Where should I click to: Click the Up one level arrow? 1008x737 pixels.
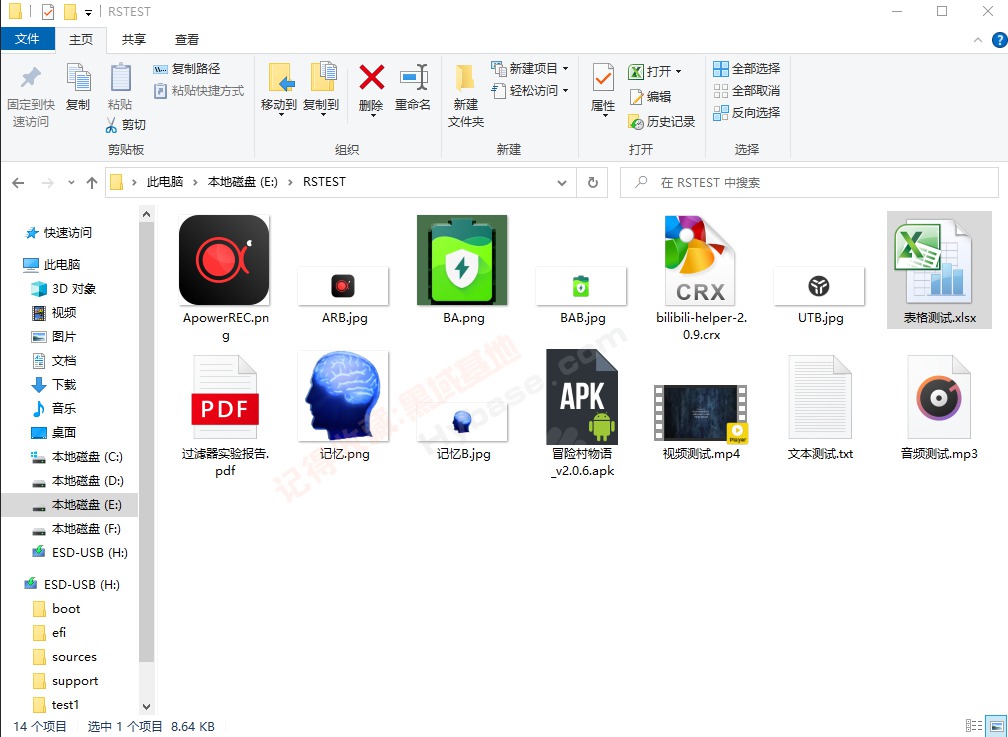click(92, 183)
